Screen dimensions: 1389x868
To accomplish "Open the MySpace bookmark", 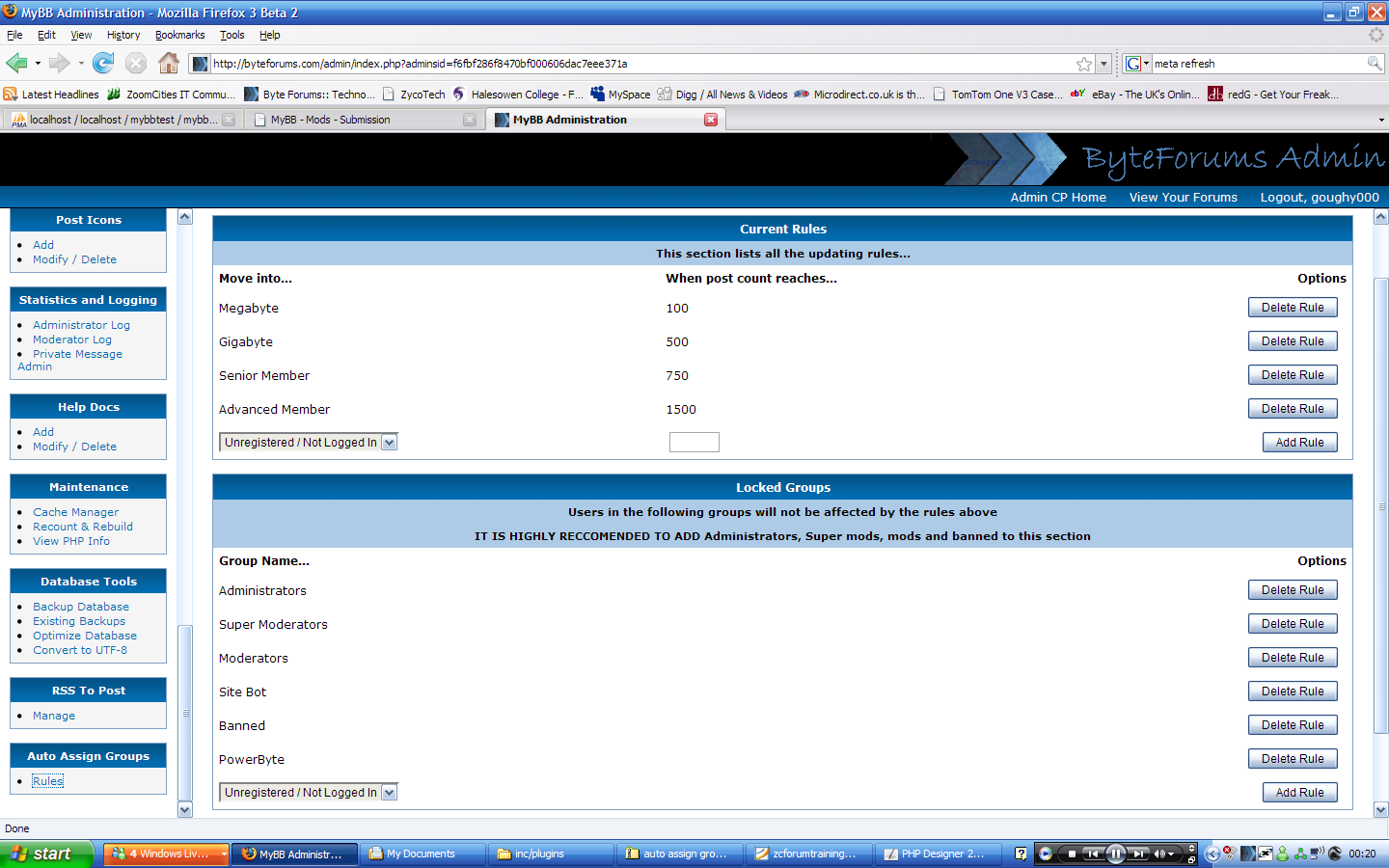I will click(x=620, y=95).
